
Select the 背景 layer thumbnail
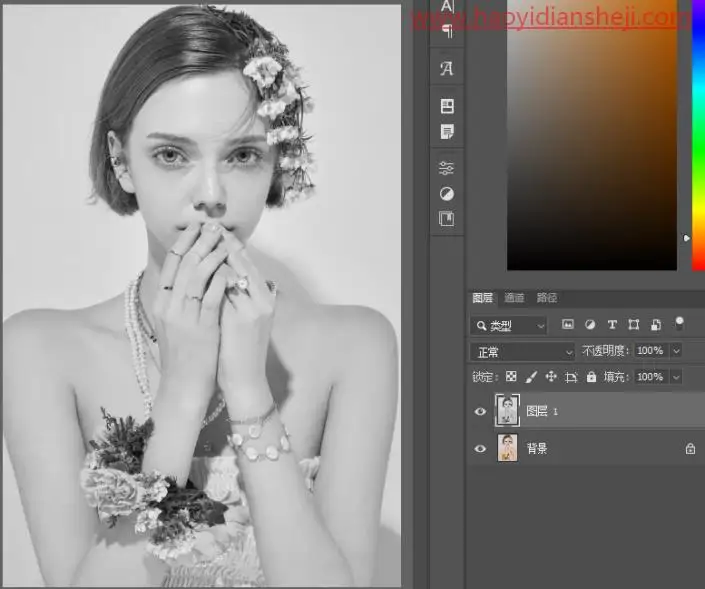tap(507, 448)
